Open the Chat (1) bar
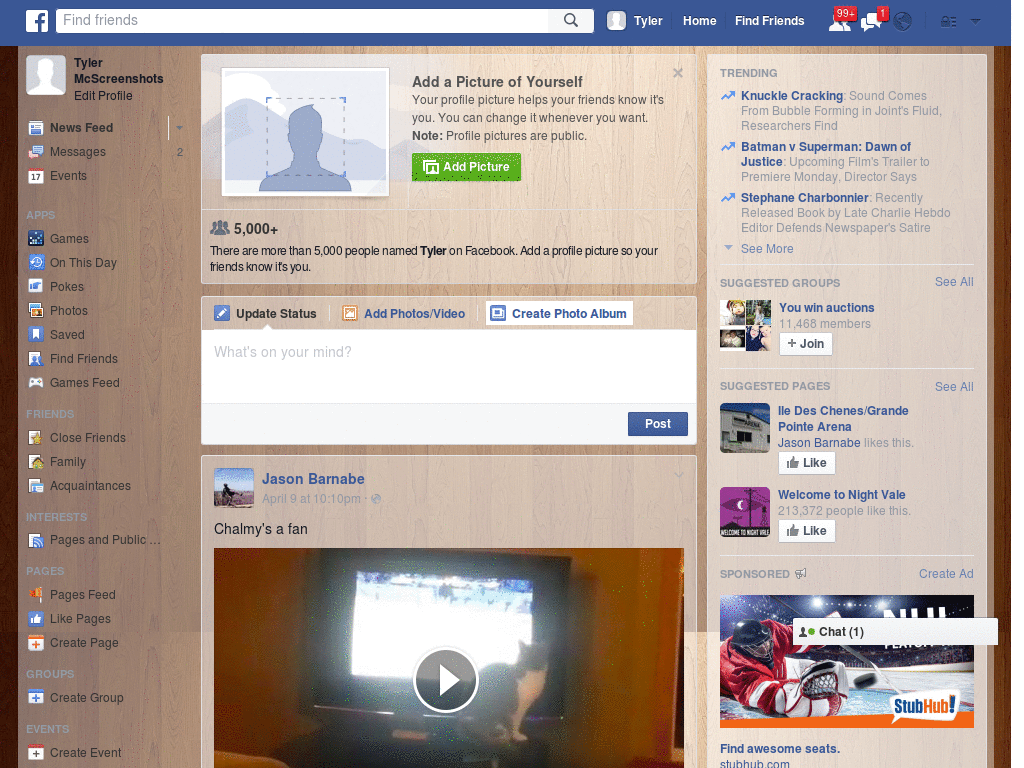1024x768 pixels. coord(895,632)
